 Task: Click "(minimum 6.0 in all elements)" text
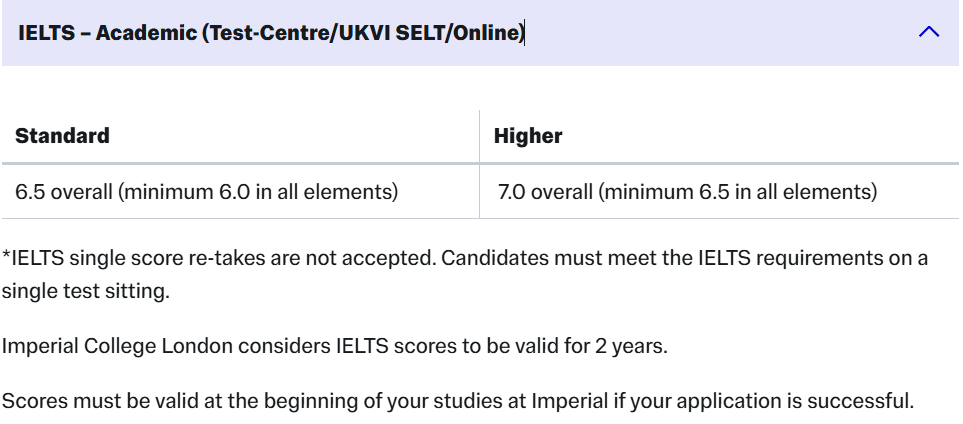(x=259, y=191)
